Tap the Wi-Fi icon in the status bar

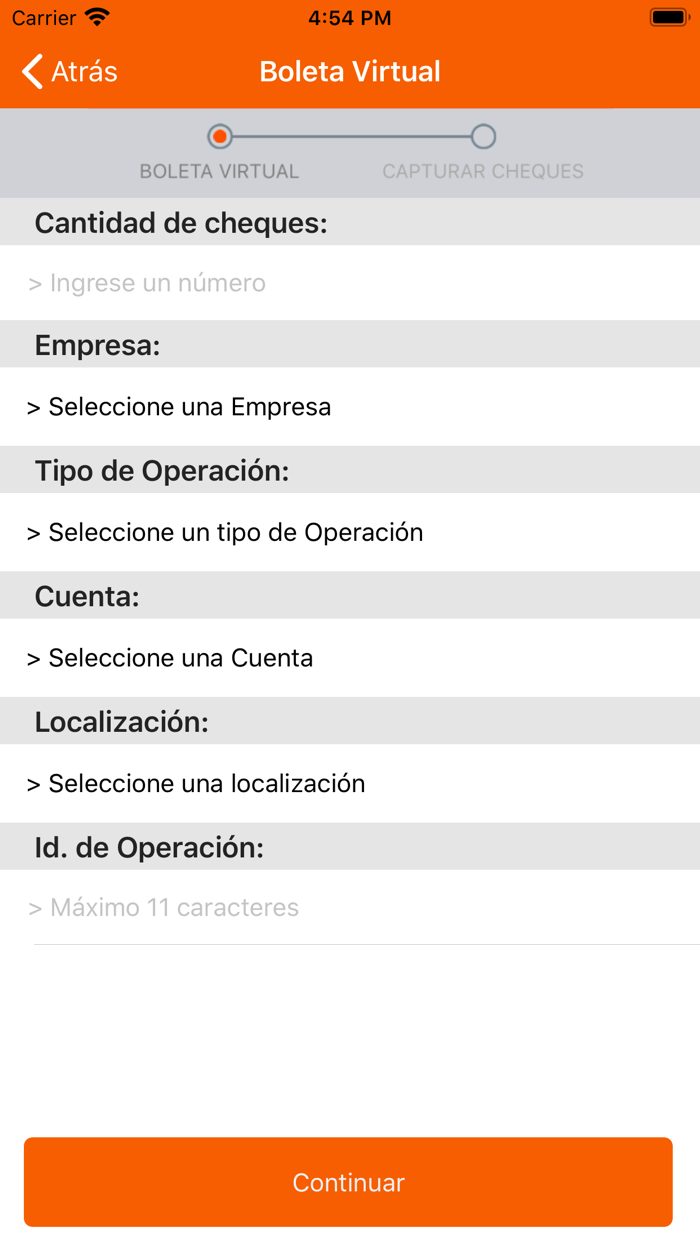pos(96,17)
